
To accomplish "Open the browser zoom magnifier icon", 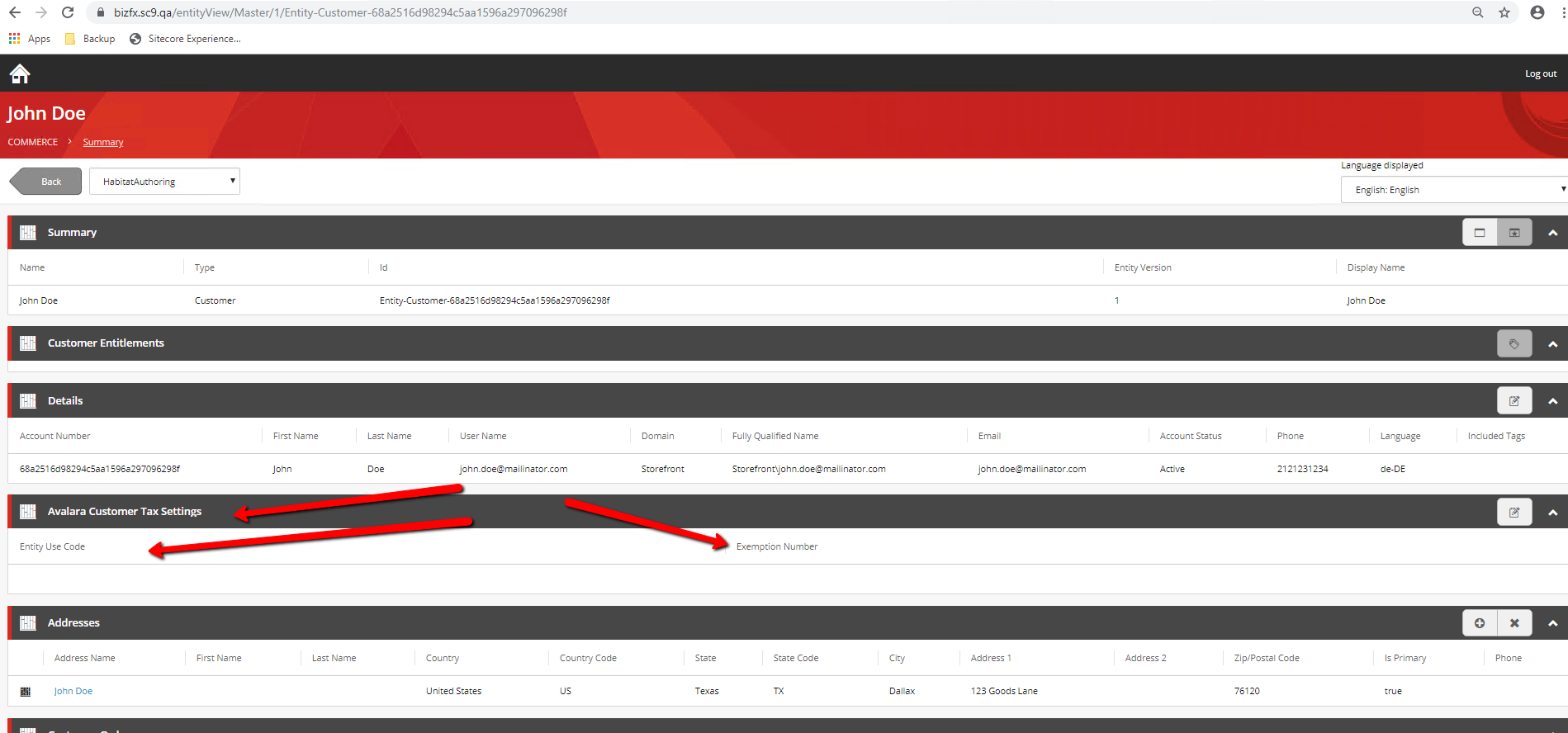I will [1478, 12].
